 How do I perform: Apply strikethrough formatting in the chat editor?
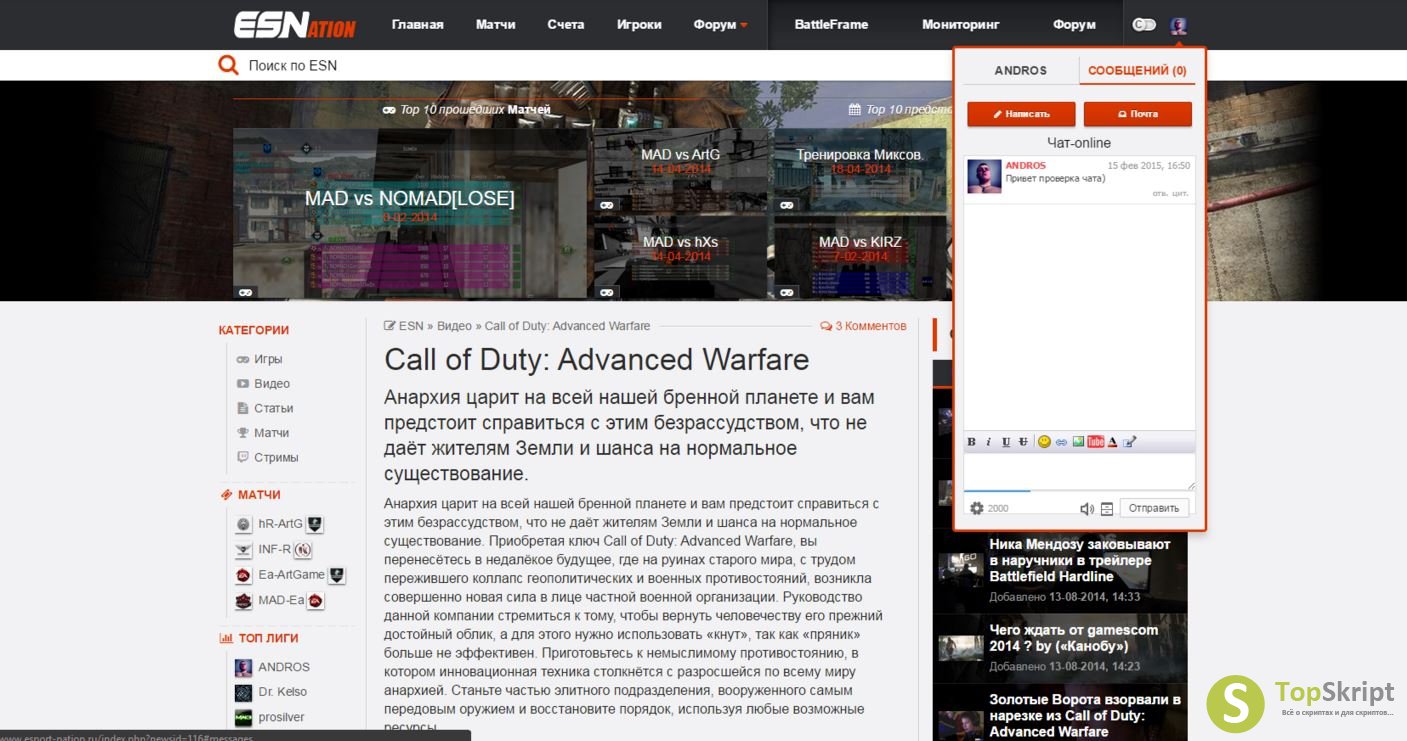1023,442
